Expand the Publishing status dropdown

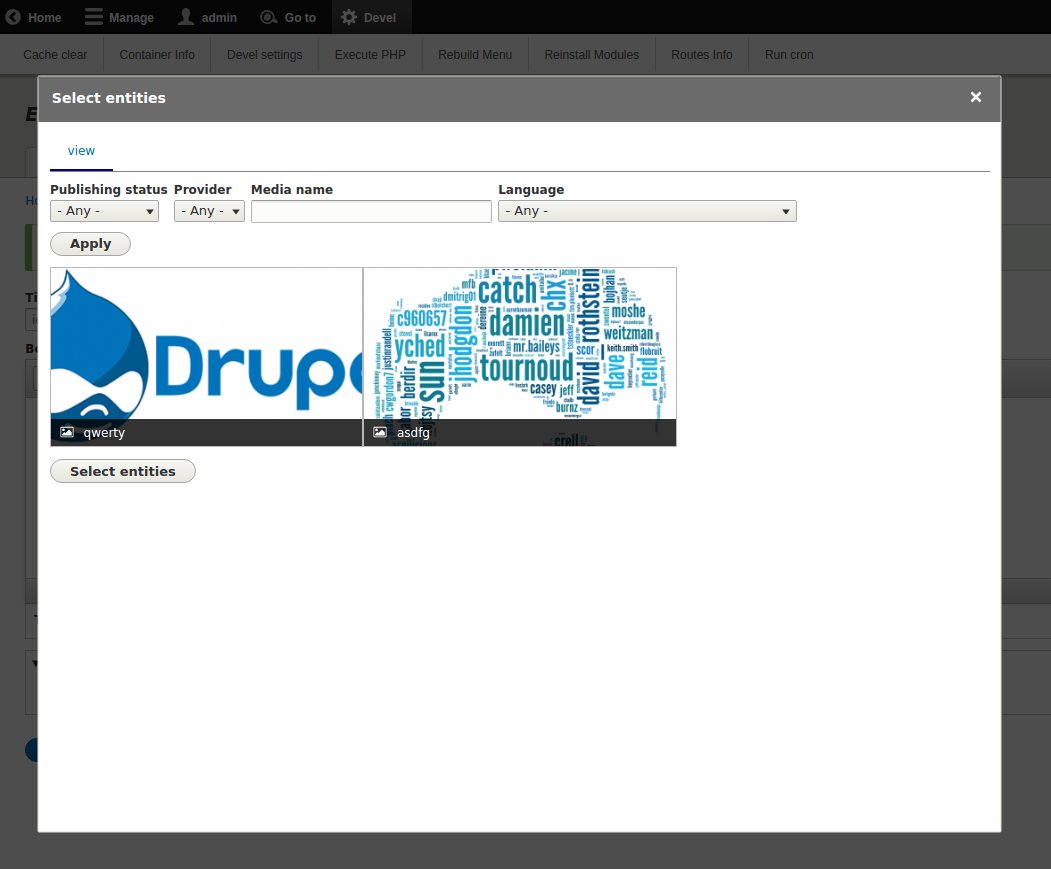pos(104,211)
